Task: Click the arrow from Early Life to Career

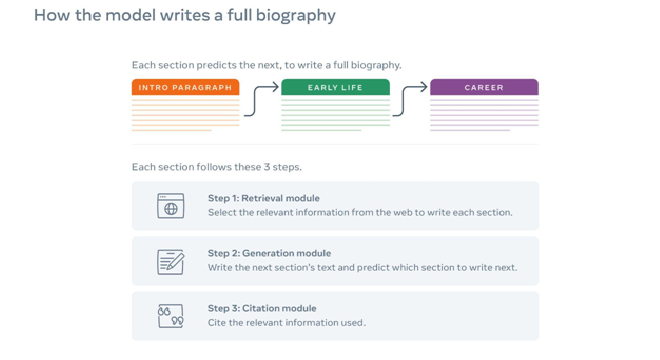Action: pyautogui.click(x=410, y=99)
